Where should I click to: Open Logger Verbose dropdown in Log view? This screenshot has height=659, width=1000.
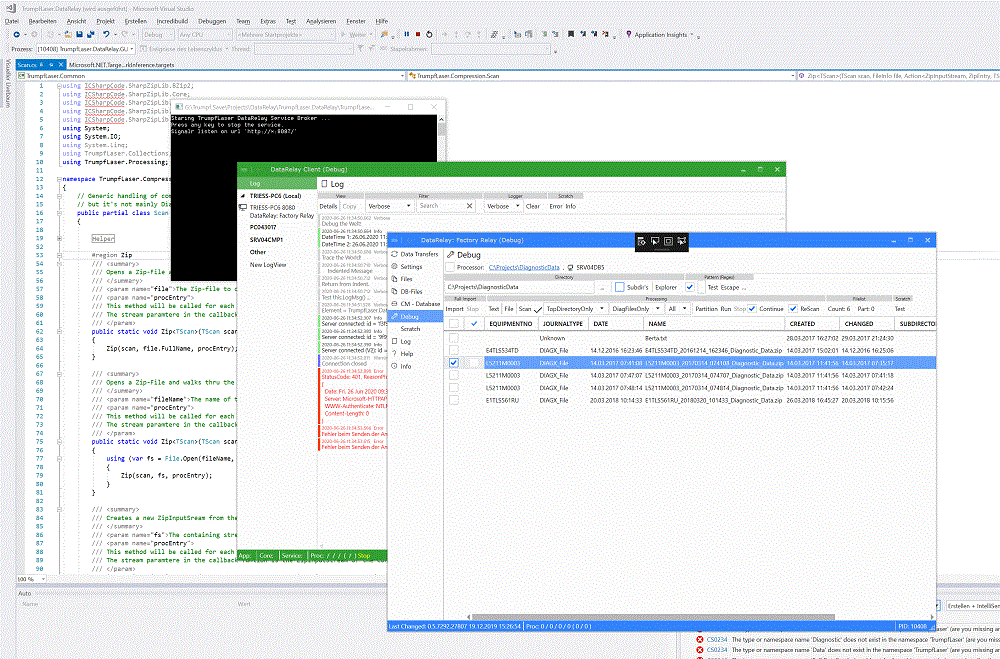(503, 206)
